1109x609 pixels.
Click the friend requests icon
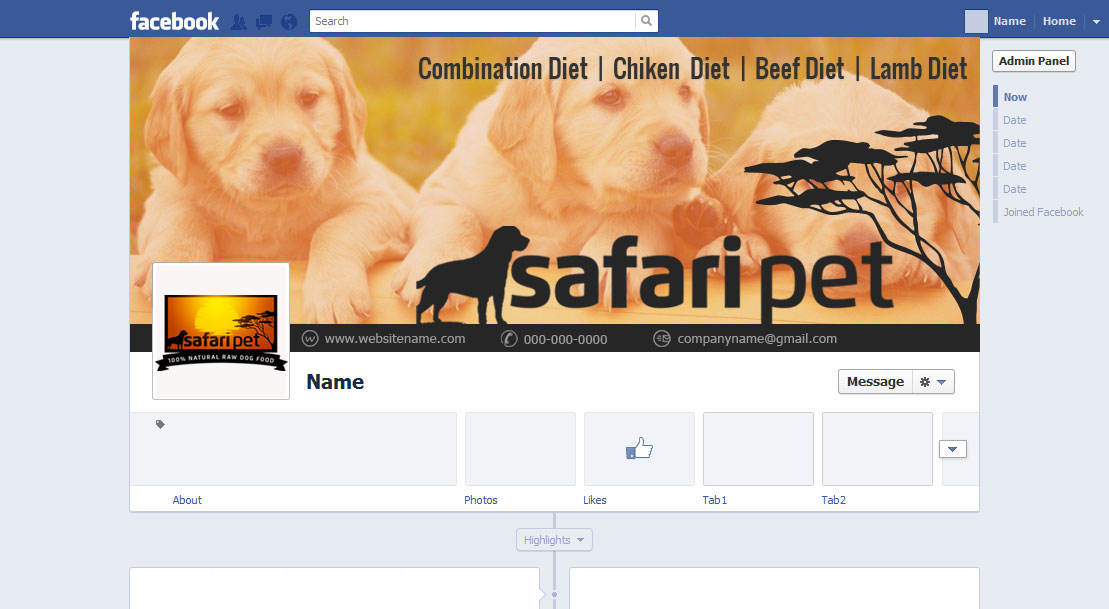(238, 20)
